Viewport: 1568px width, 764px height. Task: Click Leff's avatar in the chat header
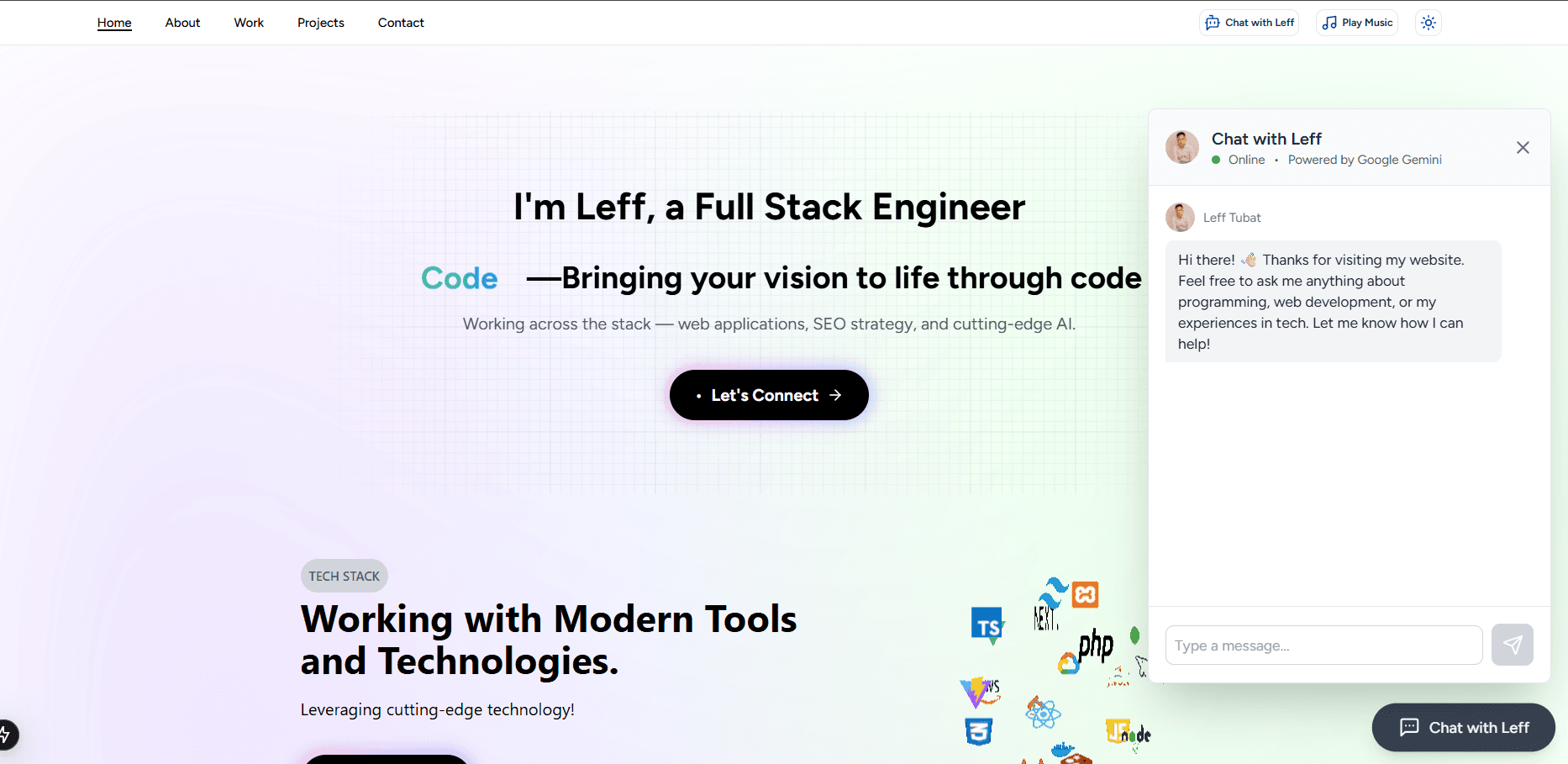(1181, 147)
